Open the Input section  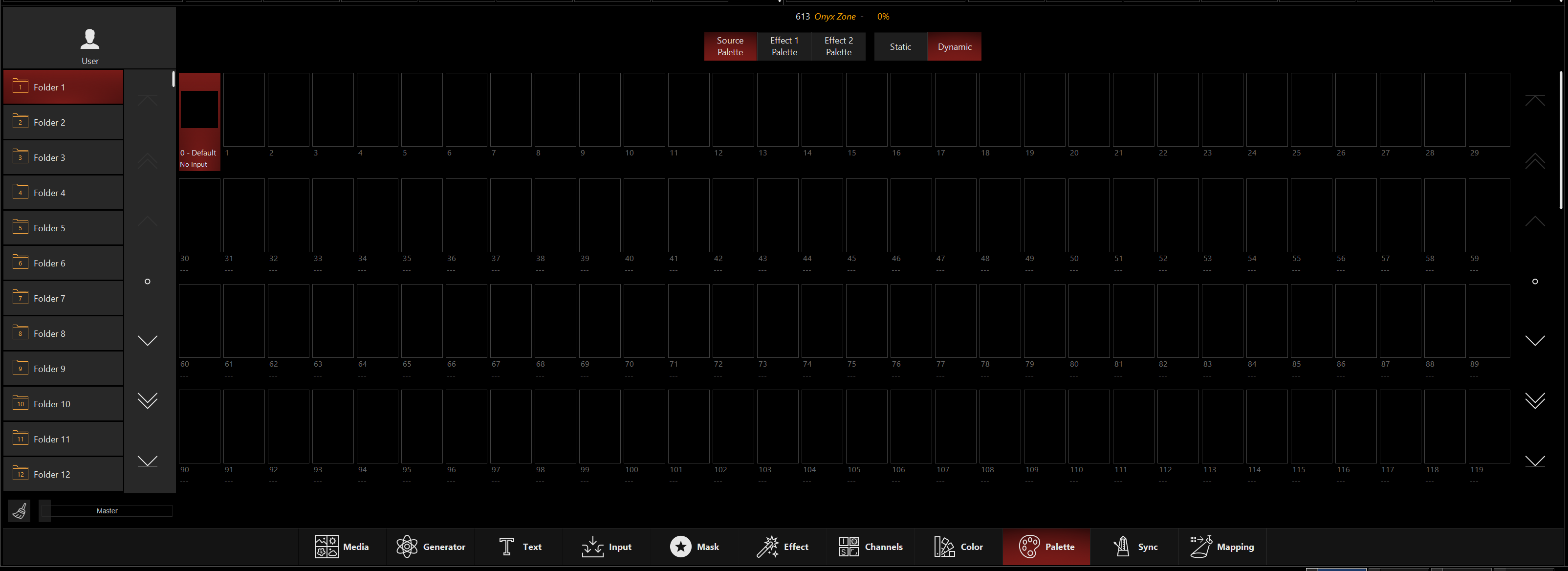(606, 547)
